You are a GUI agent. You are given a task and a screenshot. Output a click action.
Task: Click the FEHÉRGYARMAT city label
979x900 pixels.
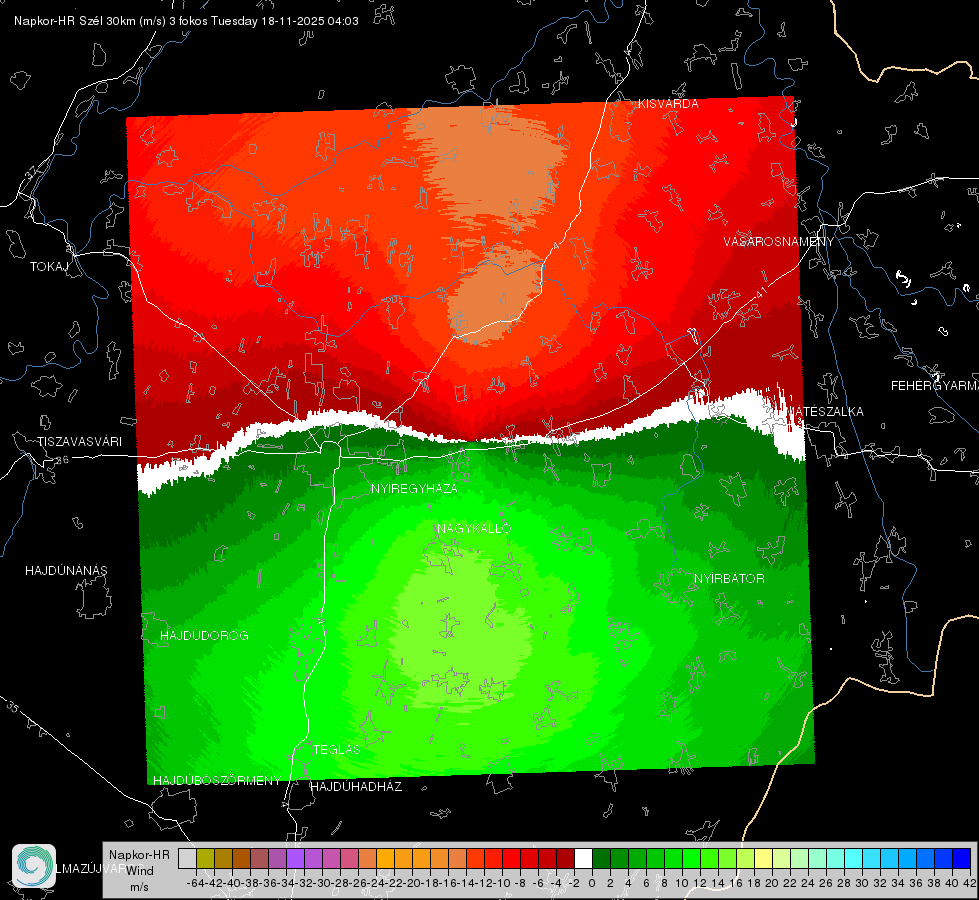(x=935, y=386)
